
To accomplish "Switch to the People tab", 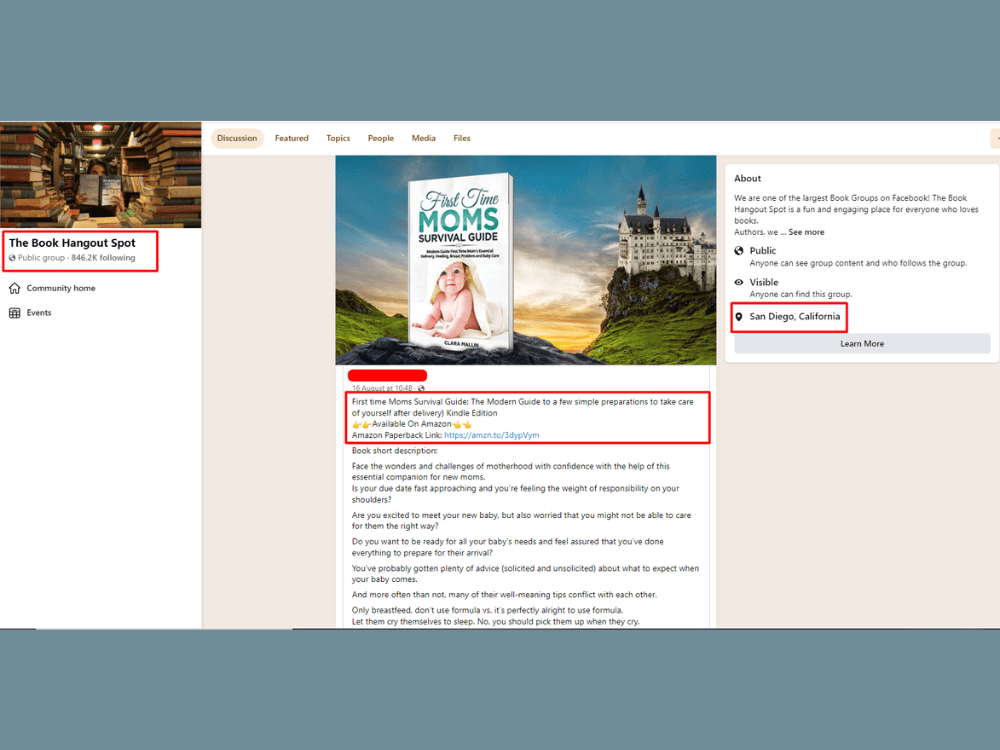I will click(x=381, y=138).
